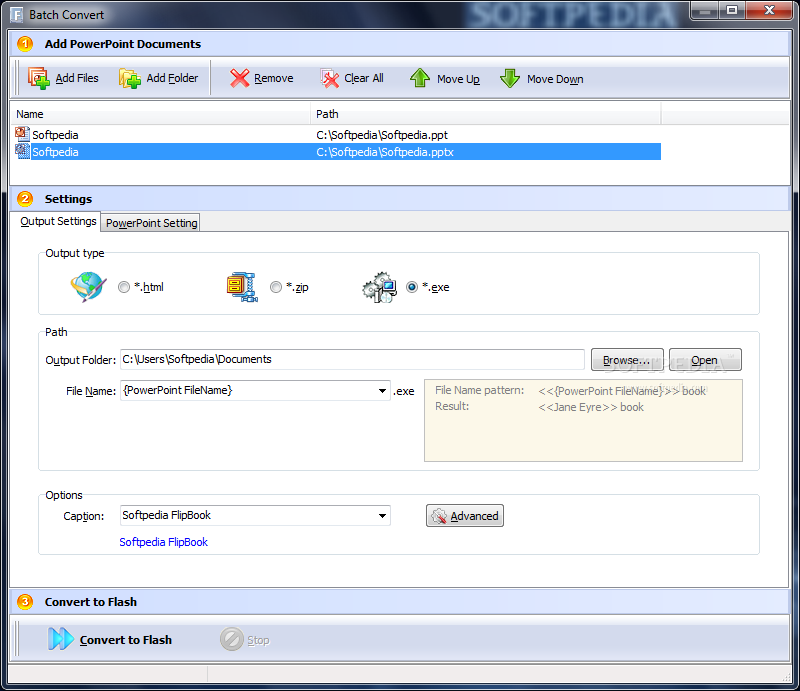Click the Softpedia FlipBook blue link
Screen dimensions: 800x691
[163, 542]
